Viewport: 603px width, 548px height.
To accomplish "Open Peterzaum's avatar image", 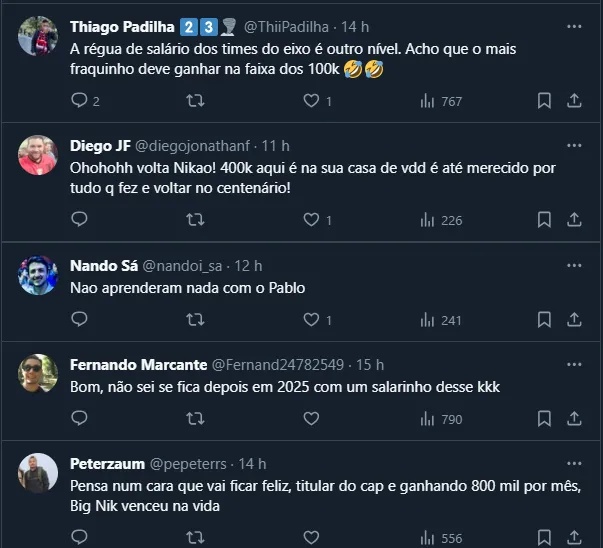I will [38, 471].
